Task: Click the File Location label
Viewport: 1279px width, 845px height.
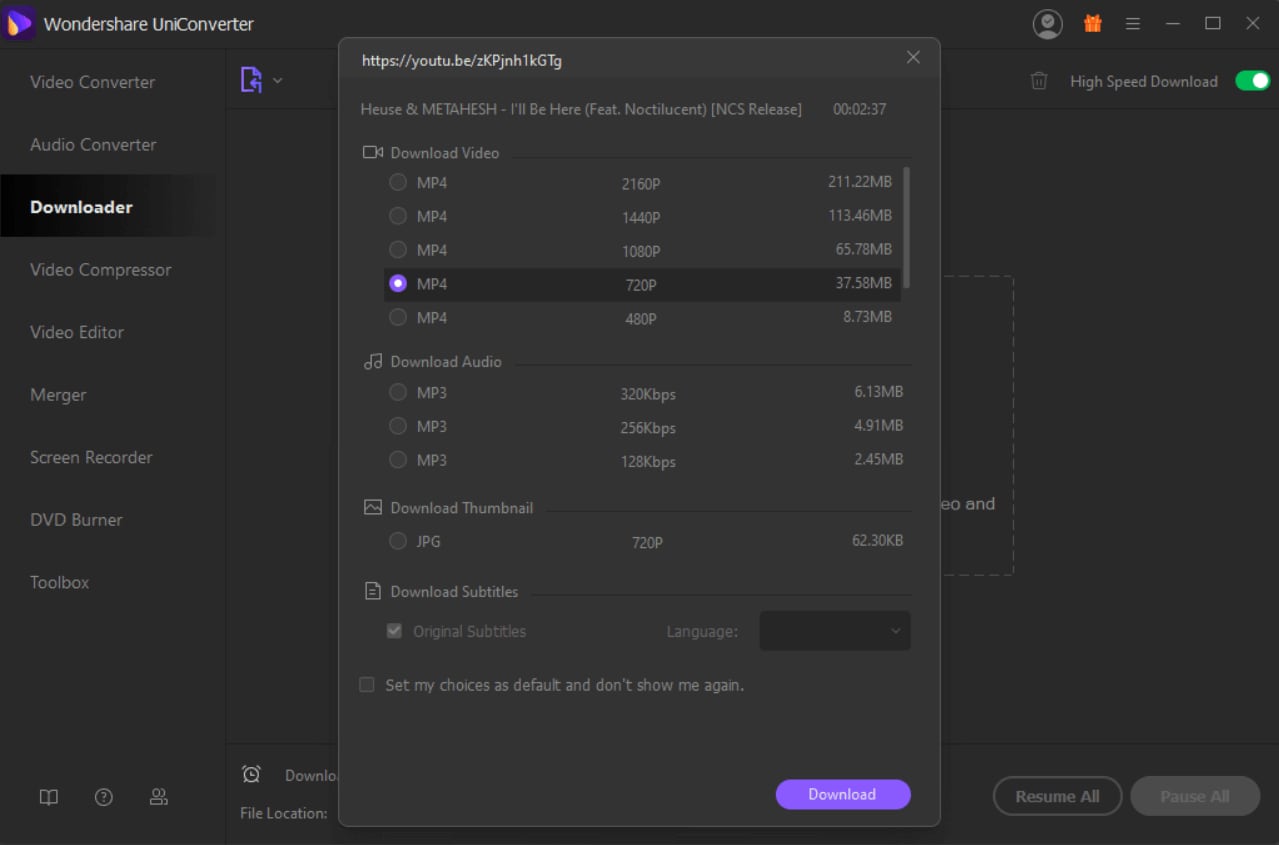Action: (284, 813)
